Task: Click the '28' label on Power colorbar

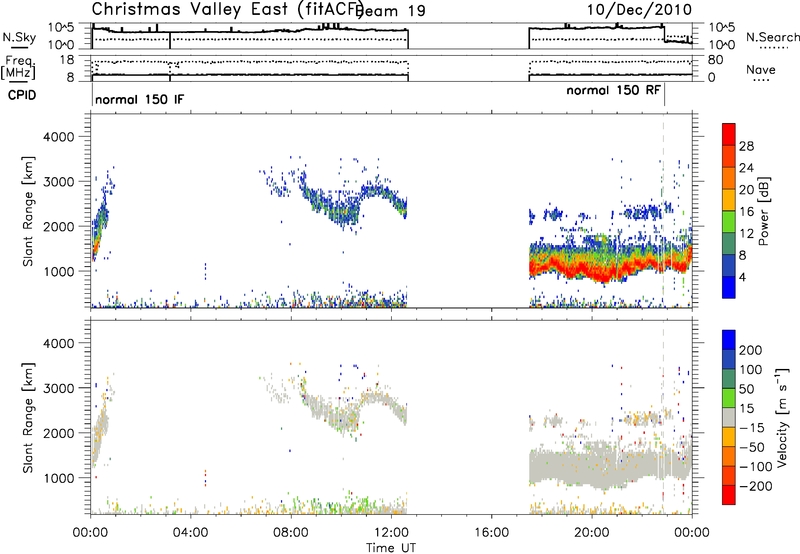Action: [746, 146]
